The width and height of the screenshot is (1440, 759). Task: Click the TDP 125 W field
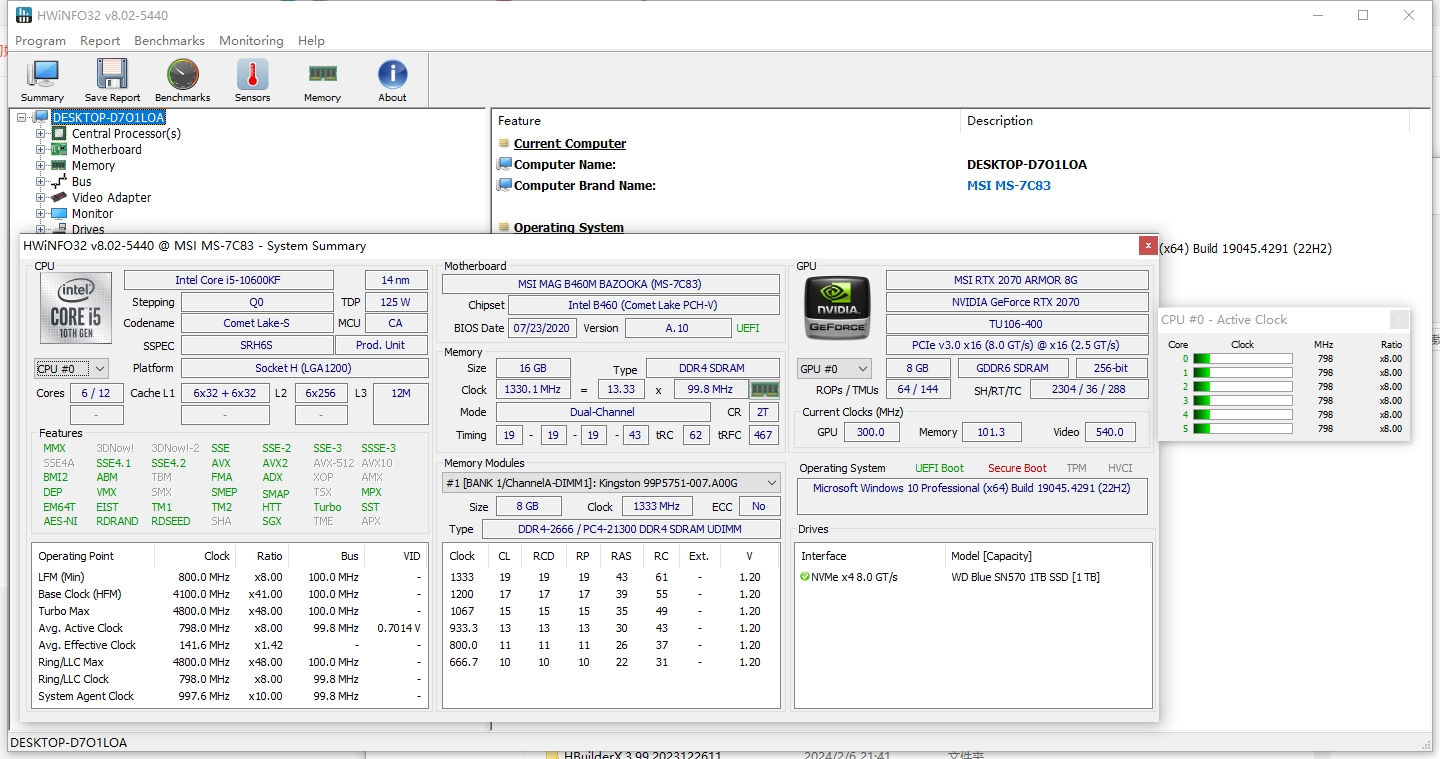[396, 302]
